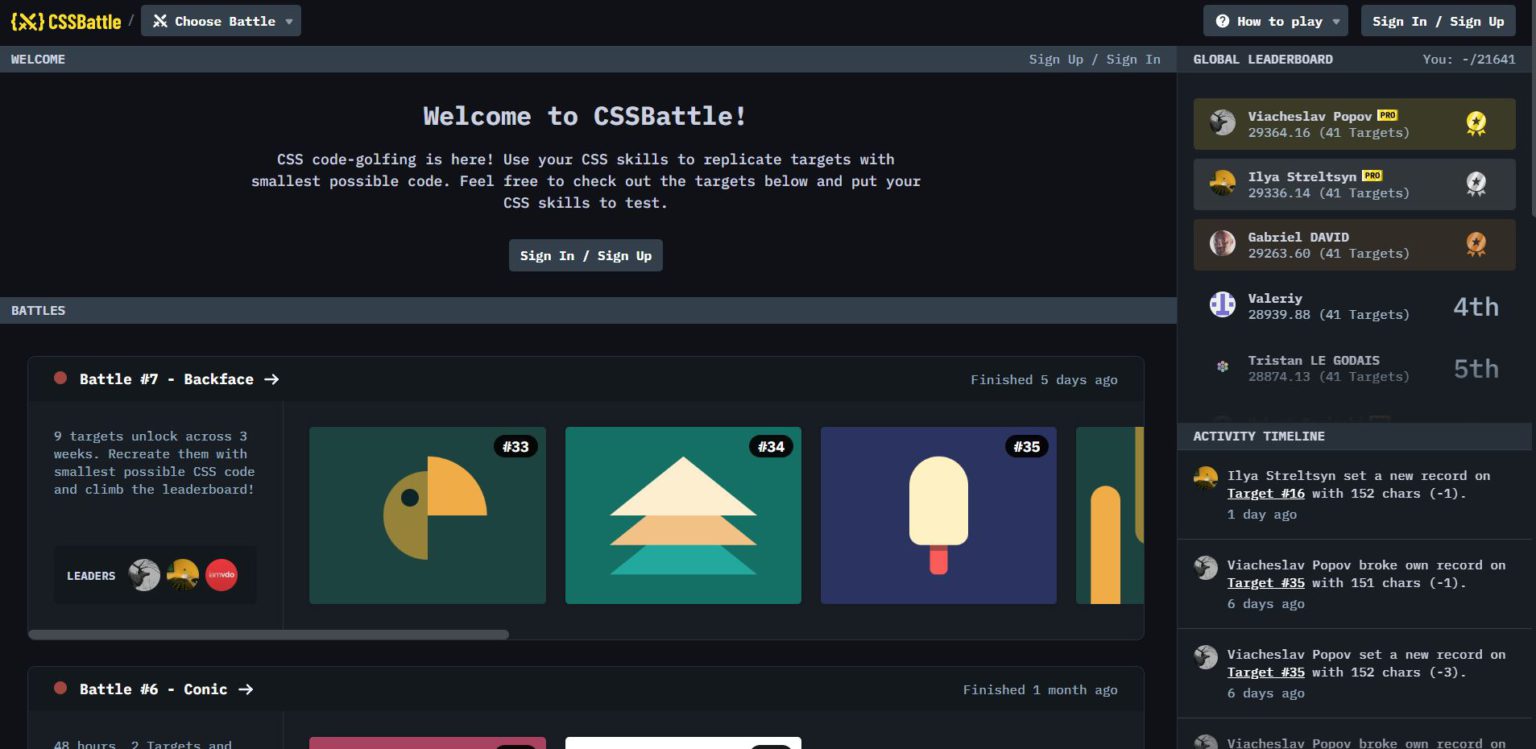
Task: Click the CSSBattle logo
Action: [x=66, y=21]
